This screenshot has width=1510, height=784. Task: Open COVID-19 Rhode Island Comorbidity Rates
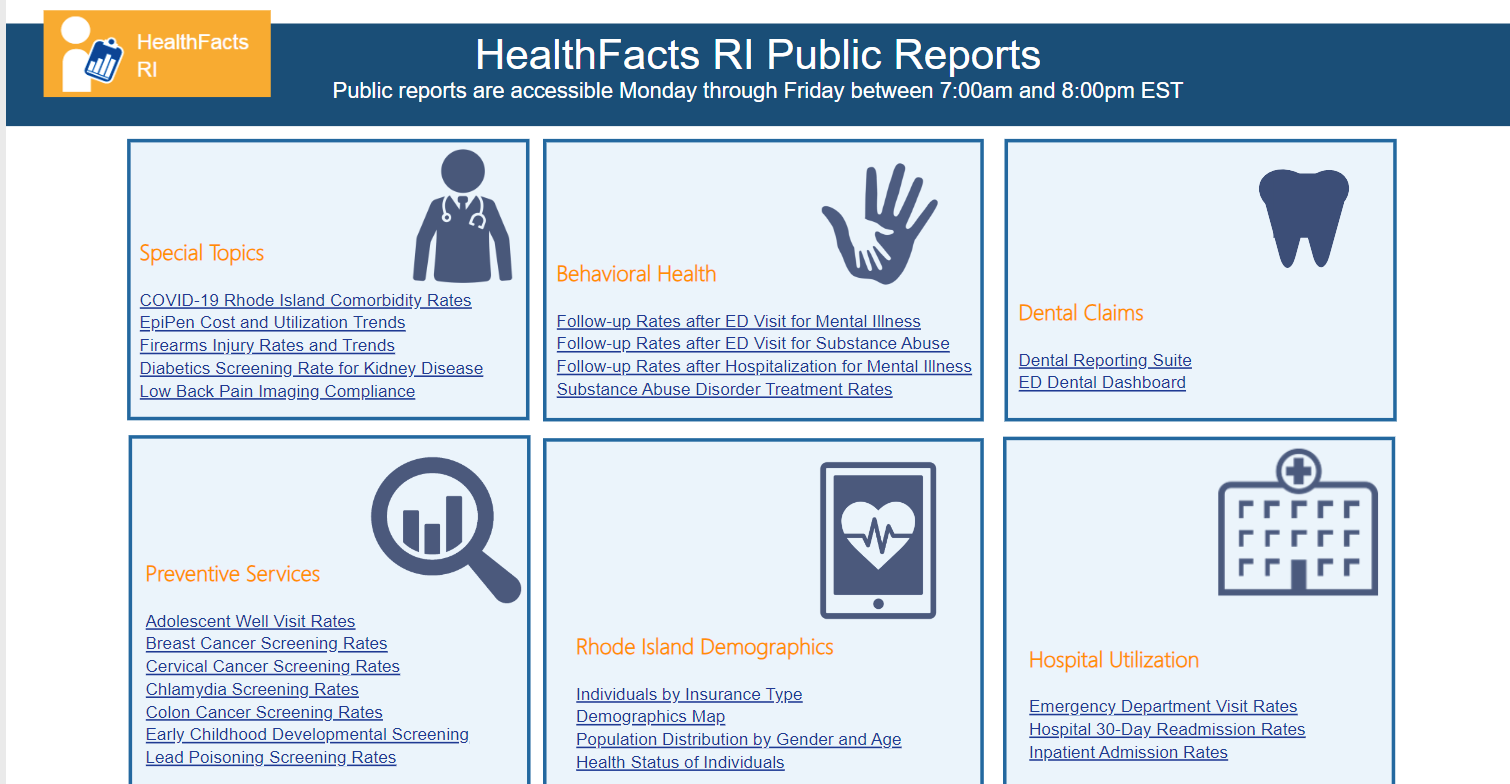(305, 300)
